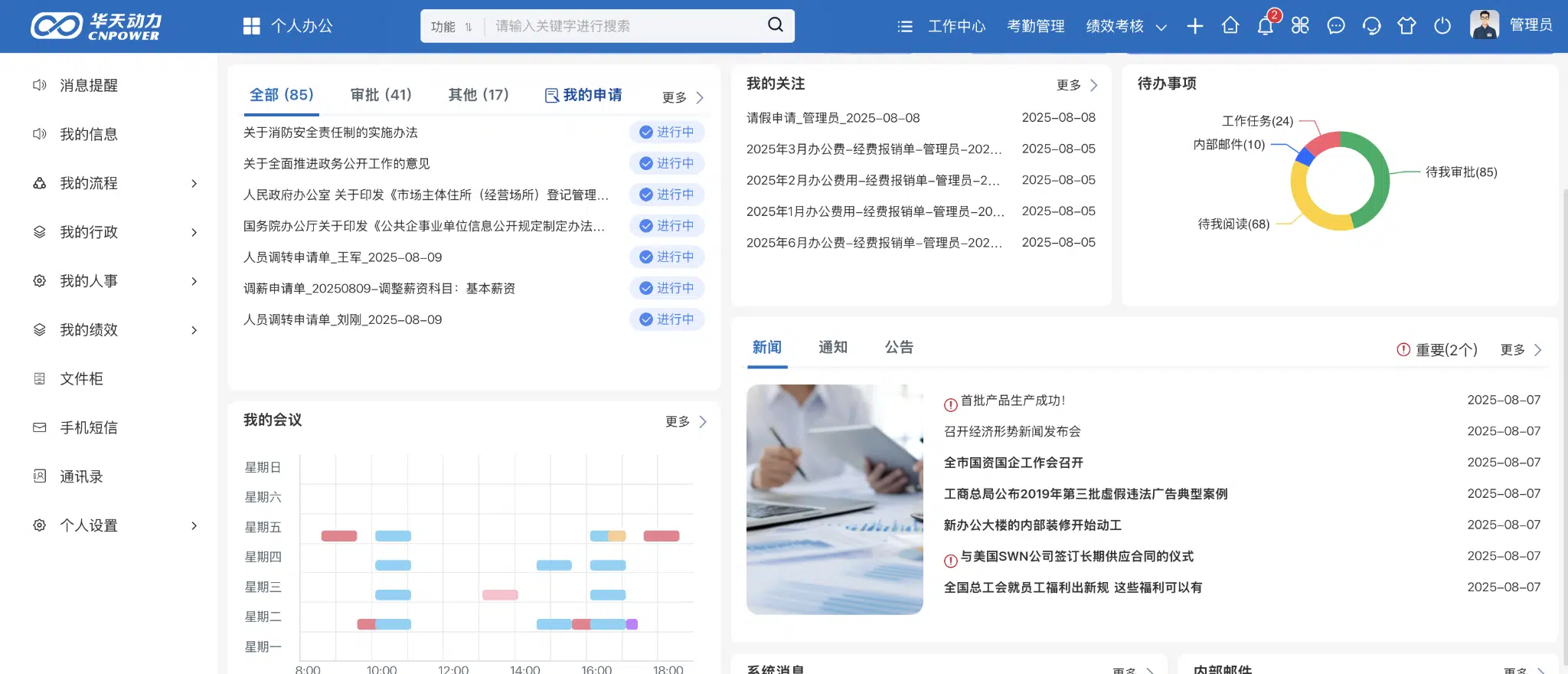Open the list icon beside 工作中心
The height and width of the screenshot is (674, 1568).
(x=905, y=27)
